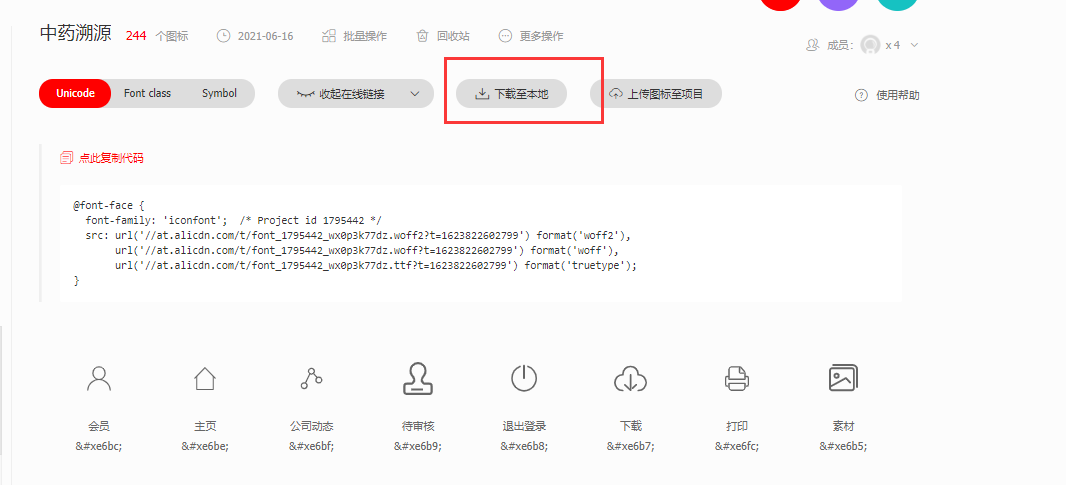
Task: Select the 素材 image icon
Action: tap(843, 378)
